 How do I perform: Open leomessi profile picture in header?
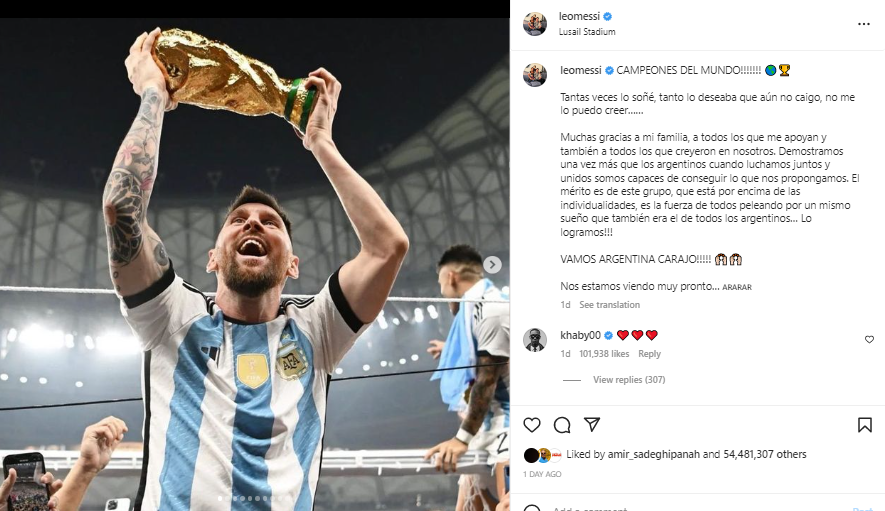pyautogui.click(x=535, y=24)
